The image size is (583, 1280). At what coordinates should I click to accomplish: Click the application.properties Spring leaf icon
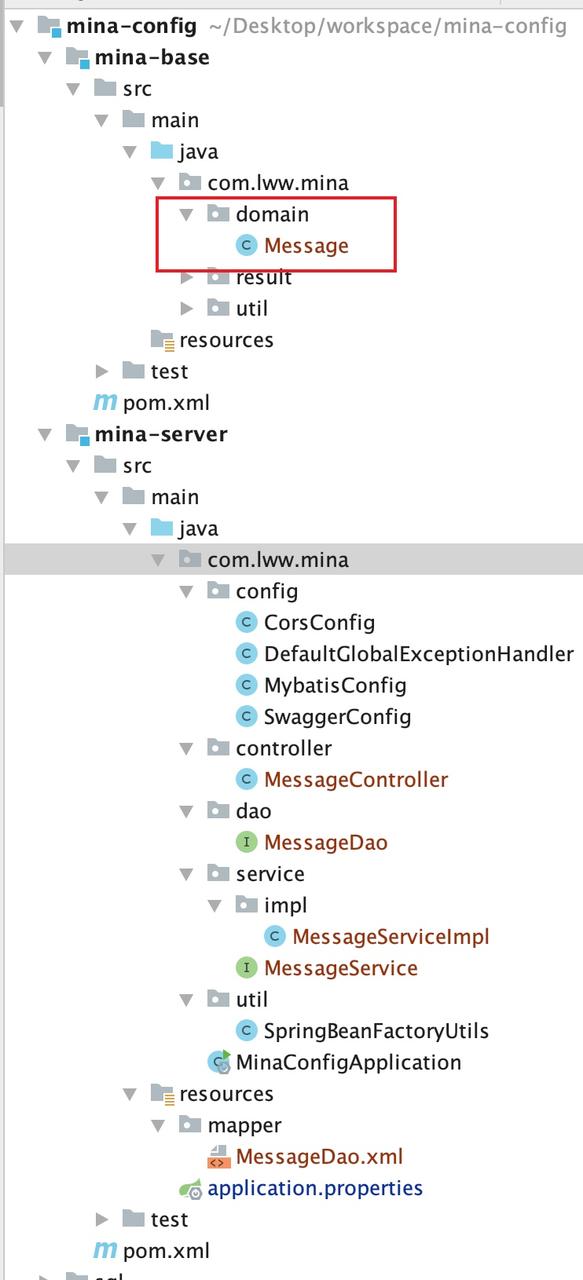click(x=190, y=1188)
